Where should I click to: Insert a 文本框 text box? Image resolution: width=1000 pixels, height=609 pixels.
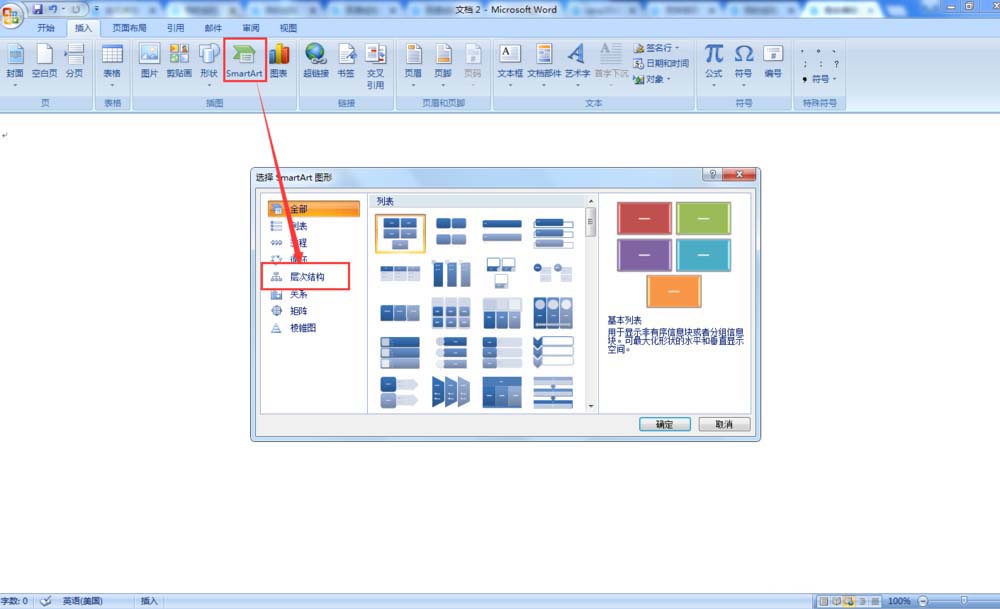point(510,63)
